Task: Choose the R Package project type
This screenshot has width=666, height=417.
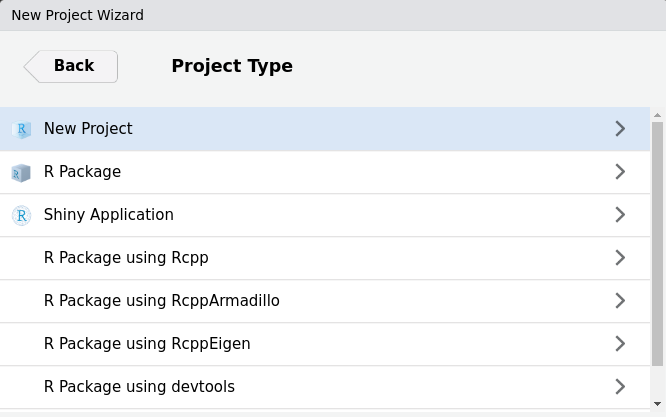Action: (82, 172)
